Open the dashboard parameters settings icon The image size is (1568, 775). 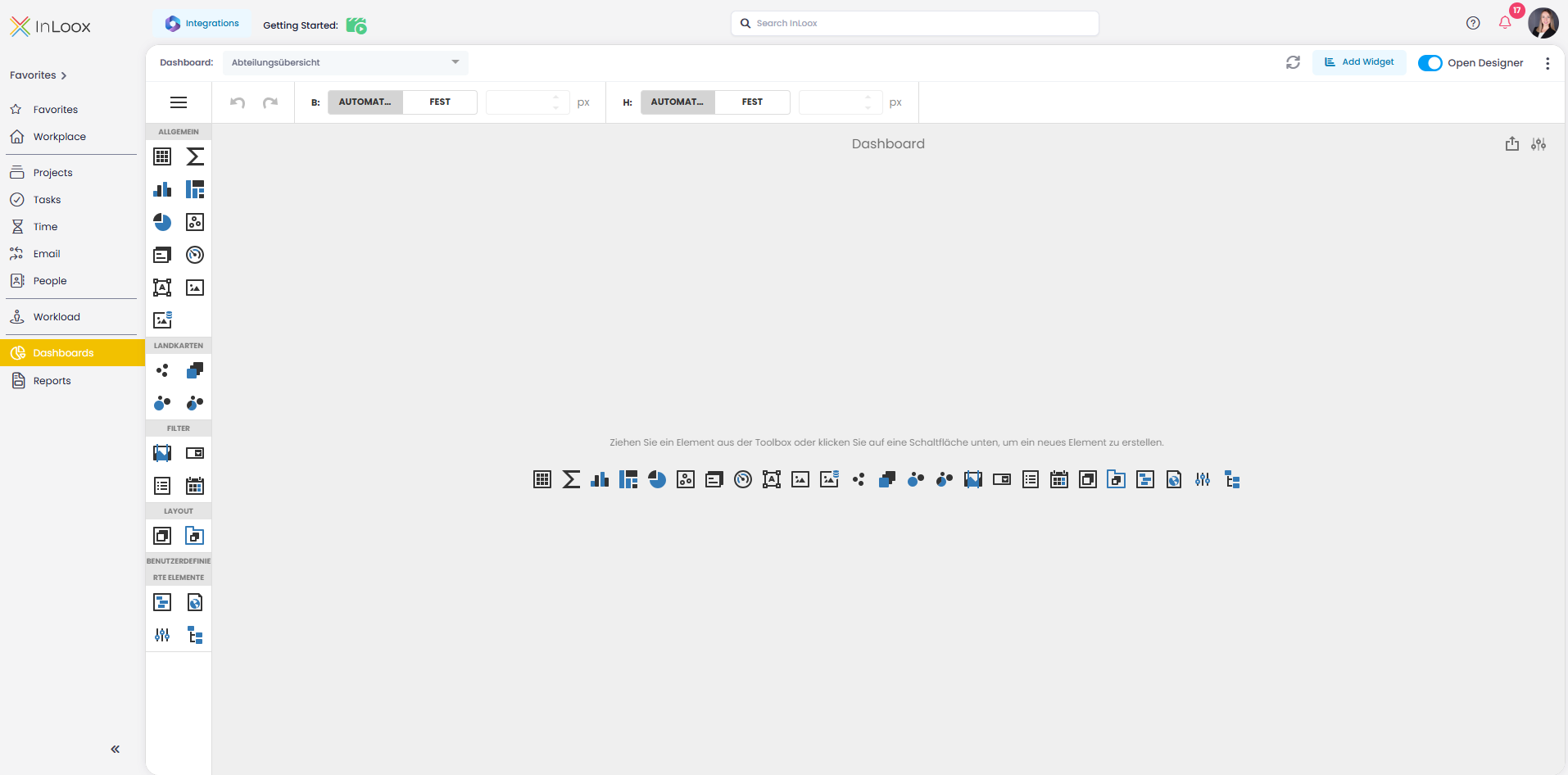(x=1539, y=144)
